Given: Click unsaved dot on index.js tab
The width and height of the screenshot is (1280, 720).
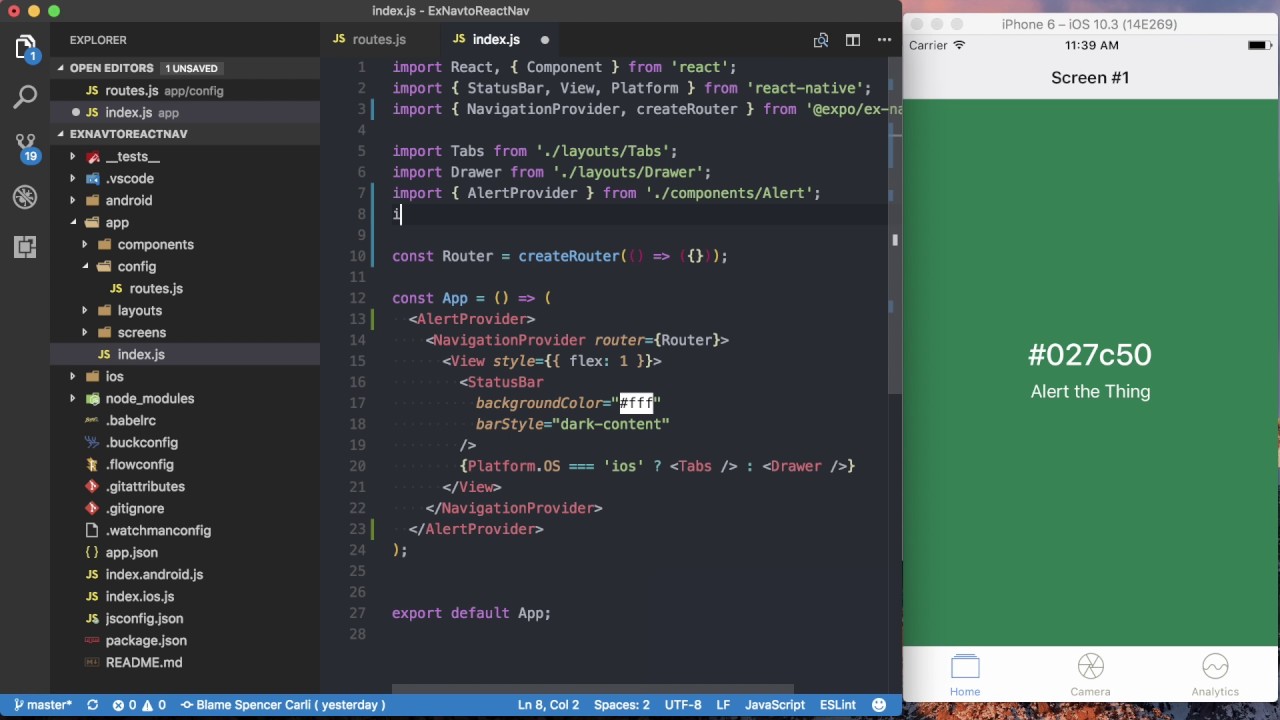Looking at the screenshot, I should coord(545,40).
